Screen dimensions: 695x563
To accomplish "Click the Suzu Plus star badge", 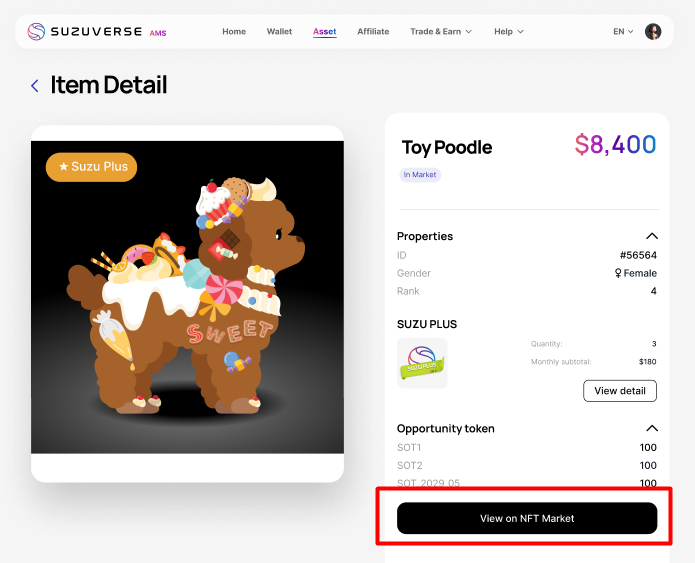I will 91,167.
